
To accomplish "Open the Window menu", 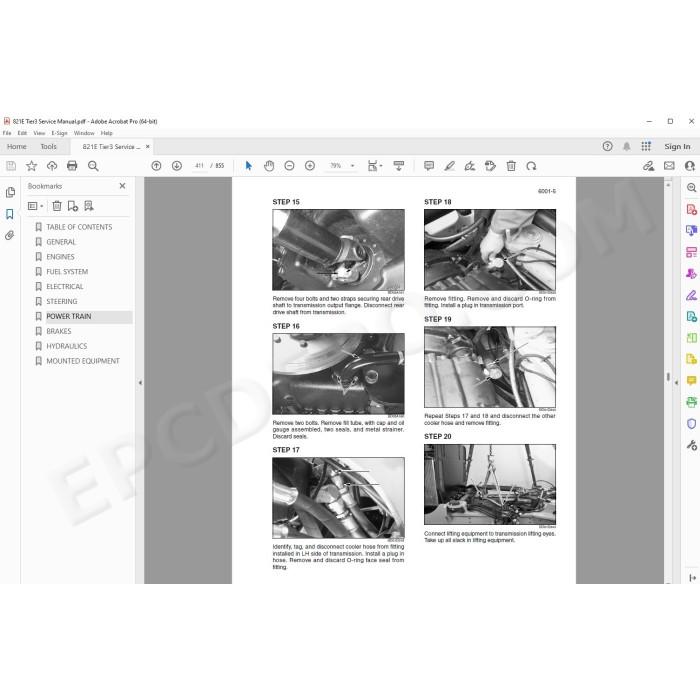I will [84, 133].
